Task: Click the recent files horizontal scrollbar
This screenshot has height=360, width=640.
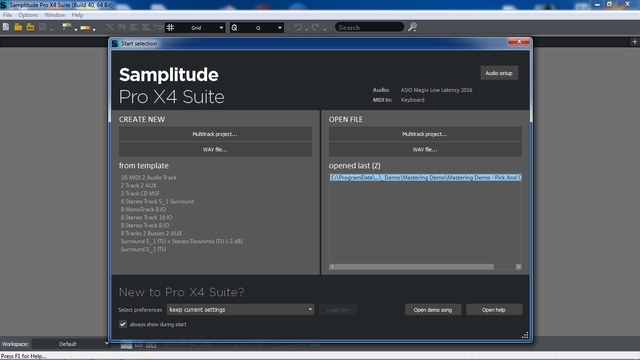Action: coord(414,267)
